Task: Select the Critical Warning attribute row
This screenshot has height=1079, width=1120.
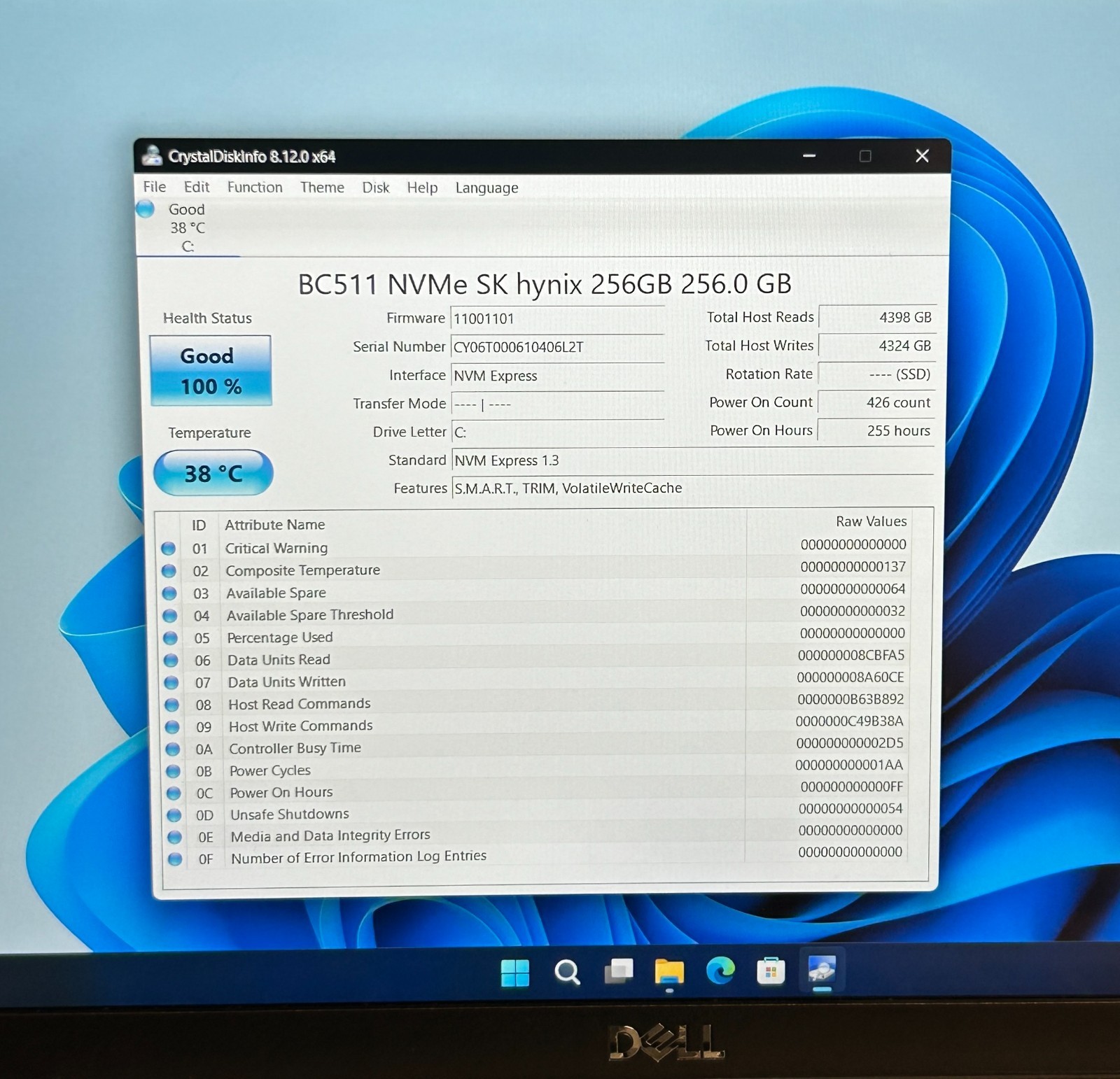Action: pyautogui.click(x=535, y=546)
